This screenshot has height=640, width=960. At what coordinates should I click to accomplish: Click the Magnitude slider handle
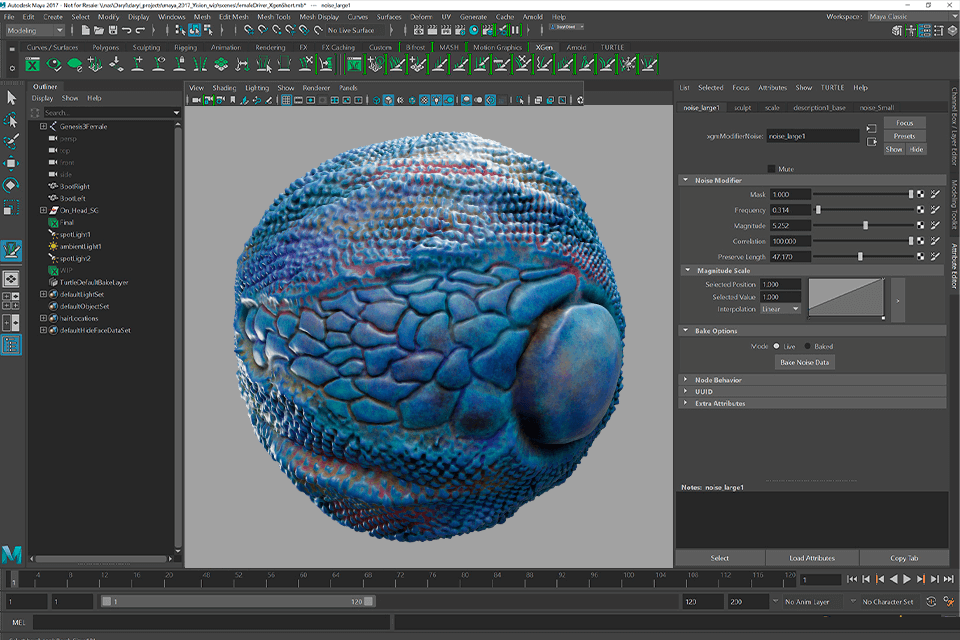(865, 225)
